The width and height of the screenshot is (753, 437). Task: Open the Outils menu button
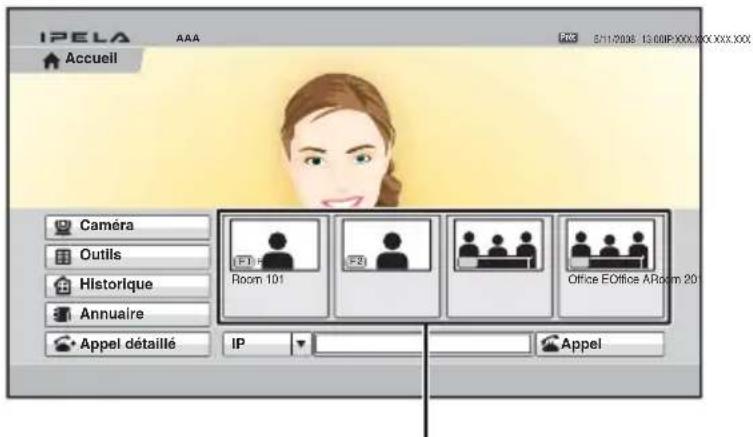click(128, 256)
